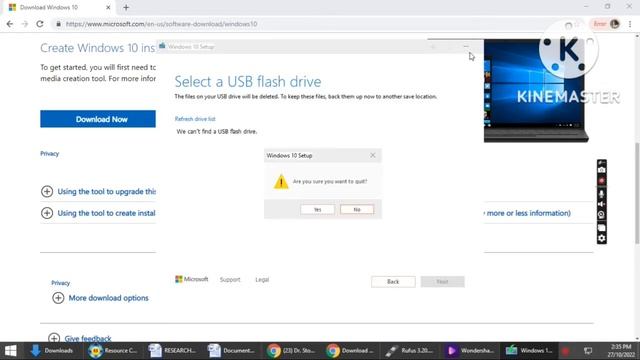Open the recordings folder icon in recorder toolbar
640x360 pixels.
tap(602, 228)
